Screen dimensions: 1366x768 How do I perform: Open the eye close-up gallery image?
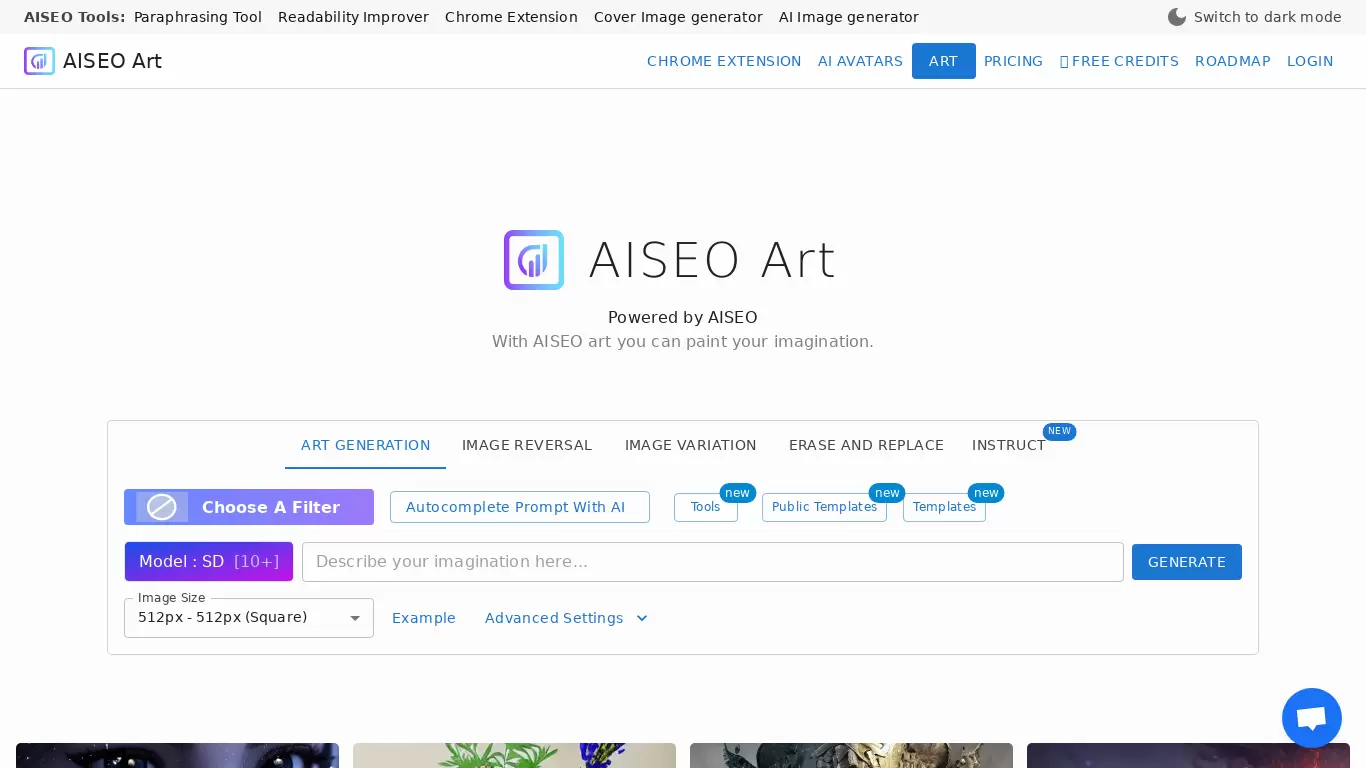point(177,755)
